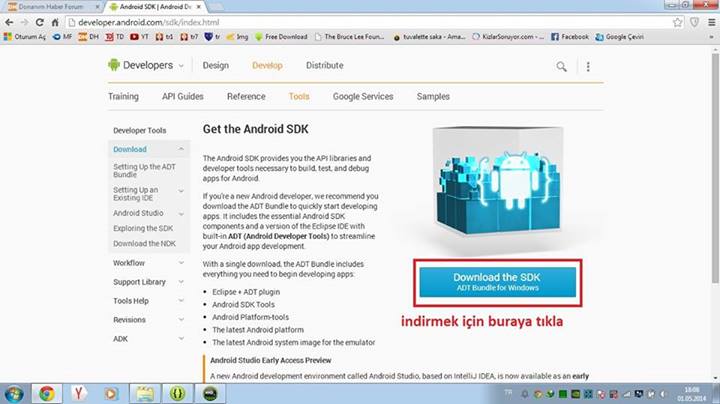
Task: Open Chrome from the taskbar
Action: pyautogui.click(x=46, y=394)
